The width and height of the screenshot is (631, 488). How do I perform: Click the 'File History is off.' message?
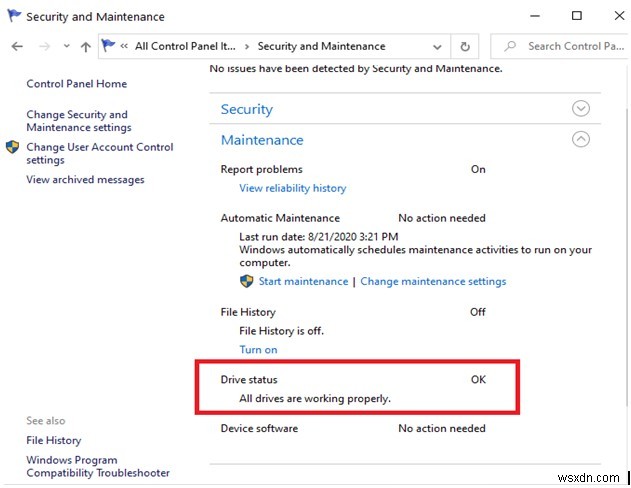pyautogui.click(x=281, y=331)
